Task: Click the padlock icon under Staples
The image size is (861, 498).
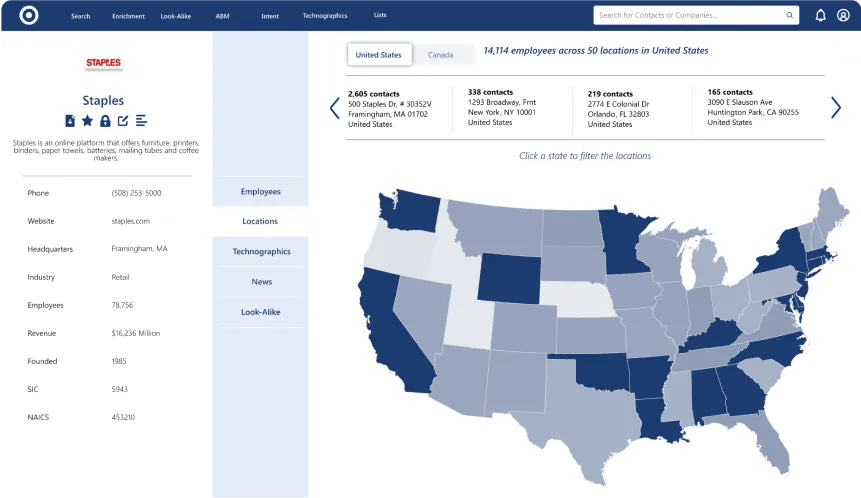Action: click(105, 121)
